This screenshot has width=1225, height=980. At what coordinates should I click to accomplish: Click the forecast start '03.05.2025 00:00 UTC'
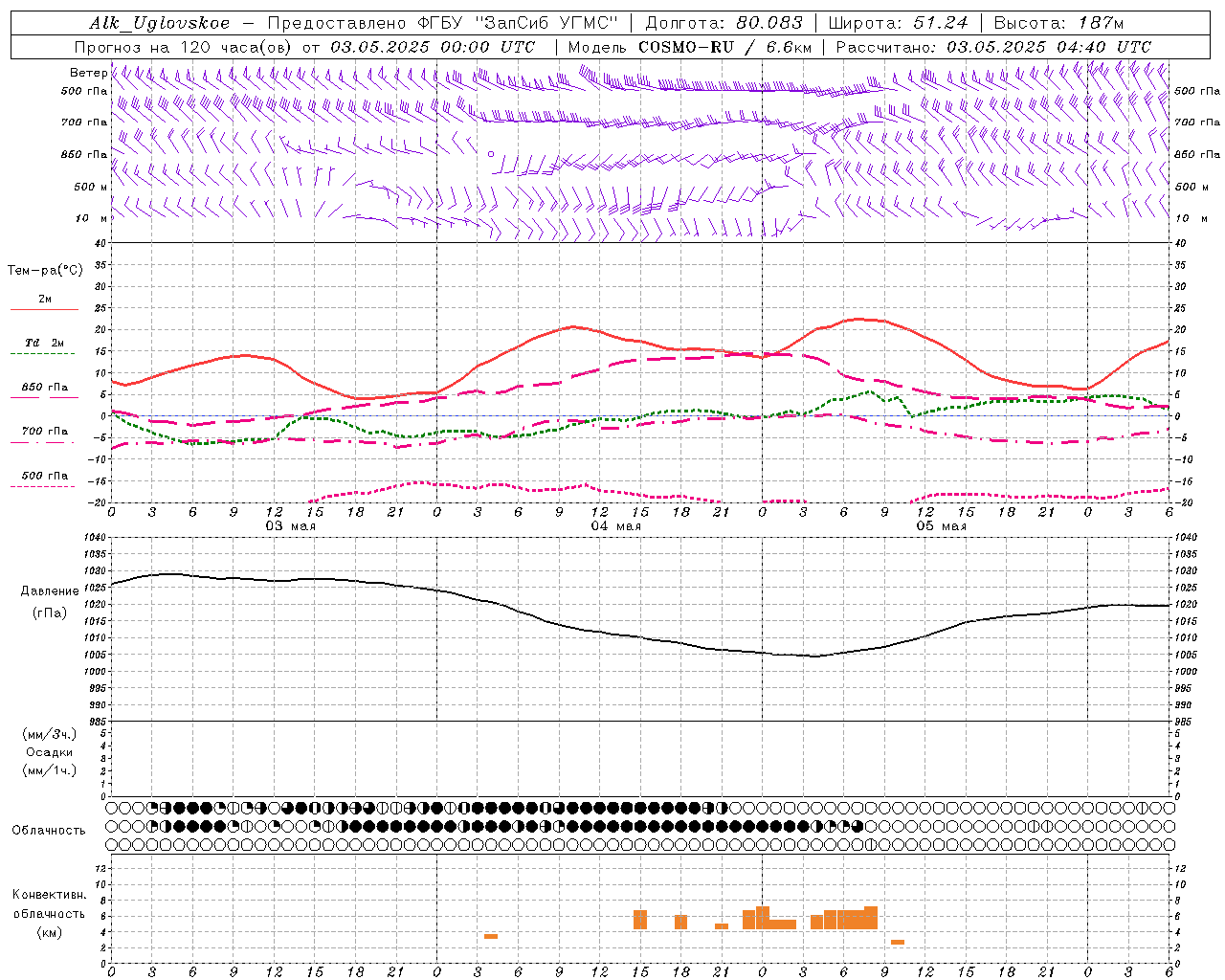pos(433,47)
